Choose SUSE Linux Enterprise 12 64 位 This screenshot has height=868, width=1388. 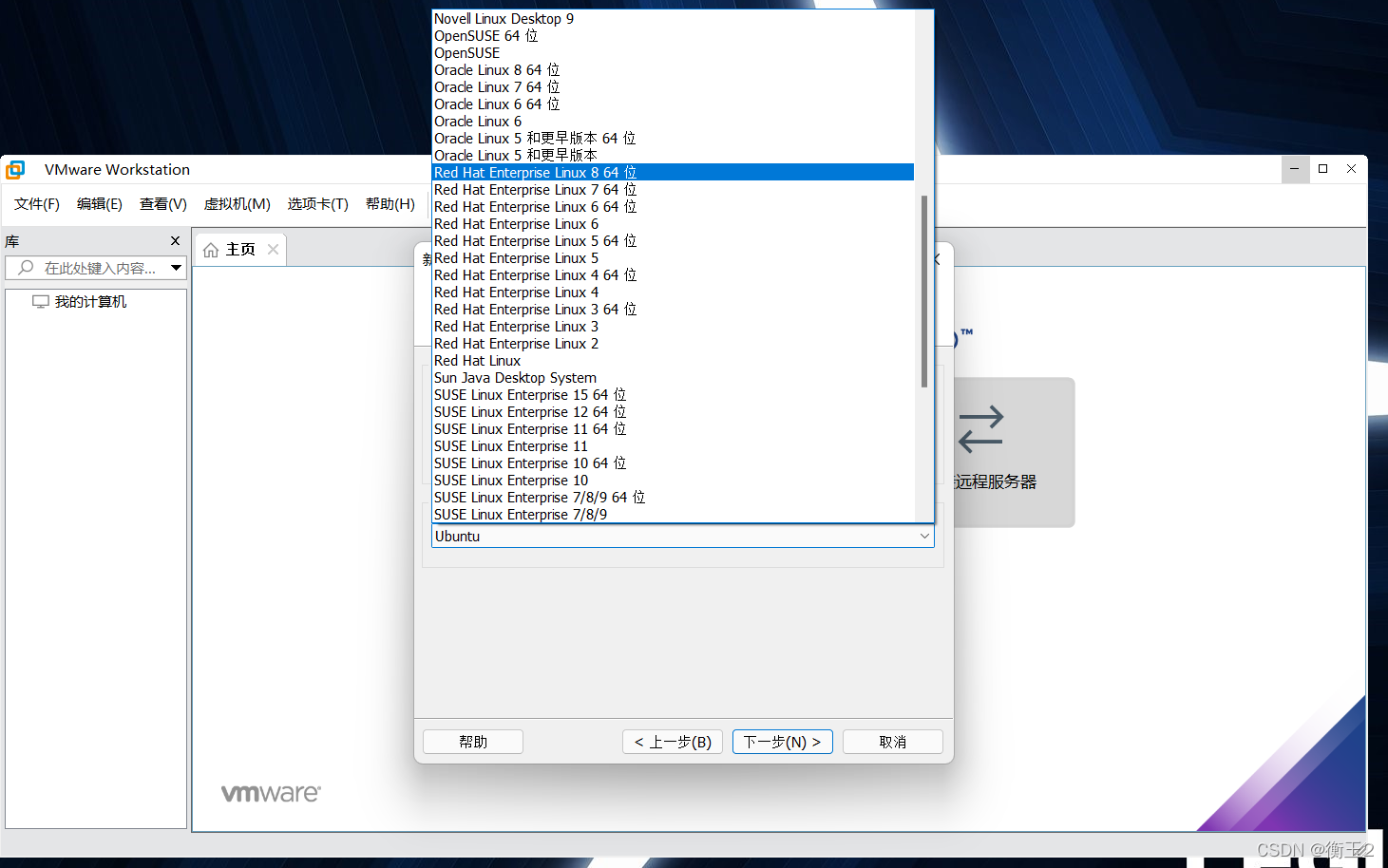pos(673,412)
